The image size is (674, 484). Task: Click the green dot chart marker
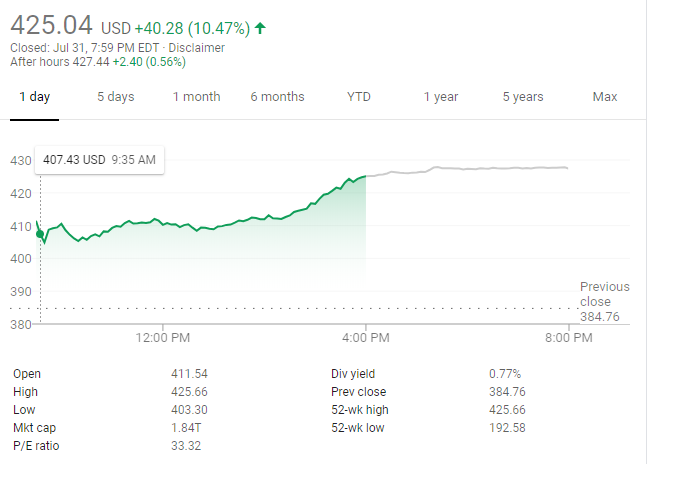39,234
